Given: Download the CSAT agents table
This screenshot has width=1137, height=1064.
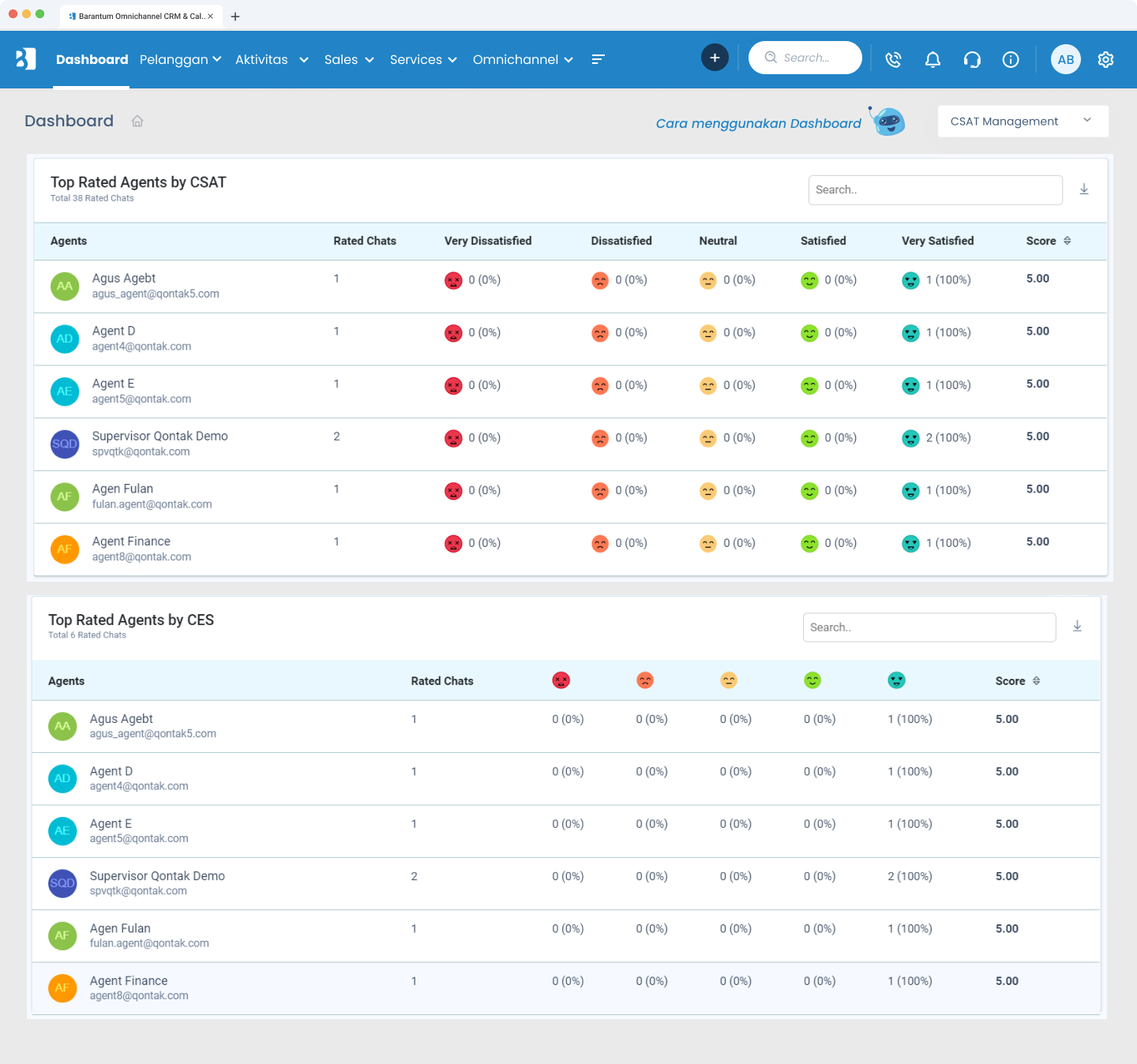Looking at the screenshot, I should click(1084, 189).
